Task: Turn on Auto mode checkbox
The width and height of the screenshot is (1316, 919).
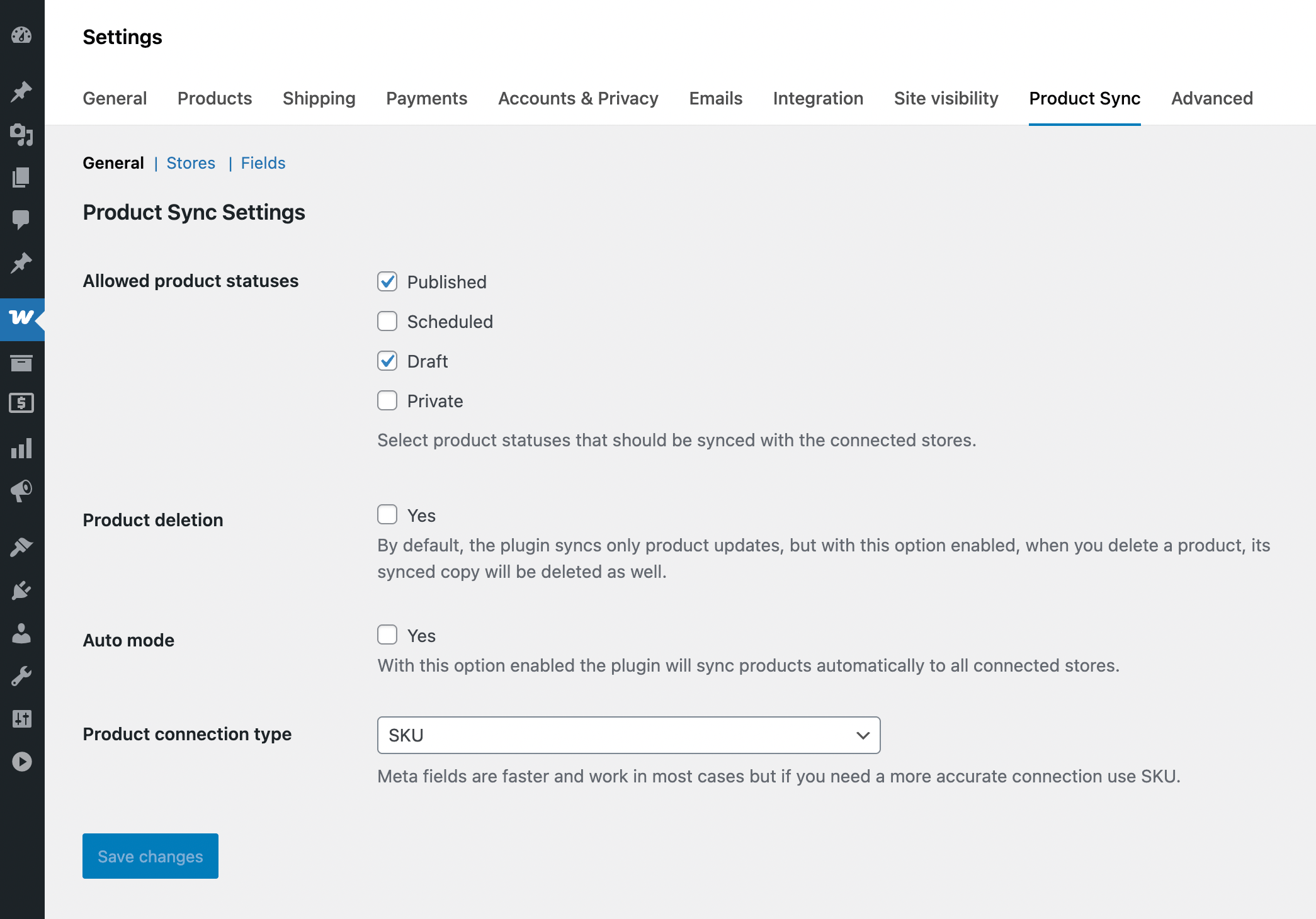Action: click(387, 635)
